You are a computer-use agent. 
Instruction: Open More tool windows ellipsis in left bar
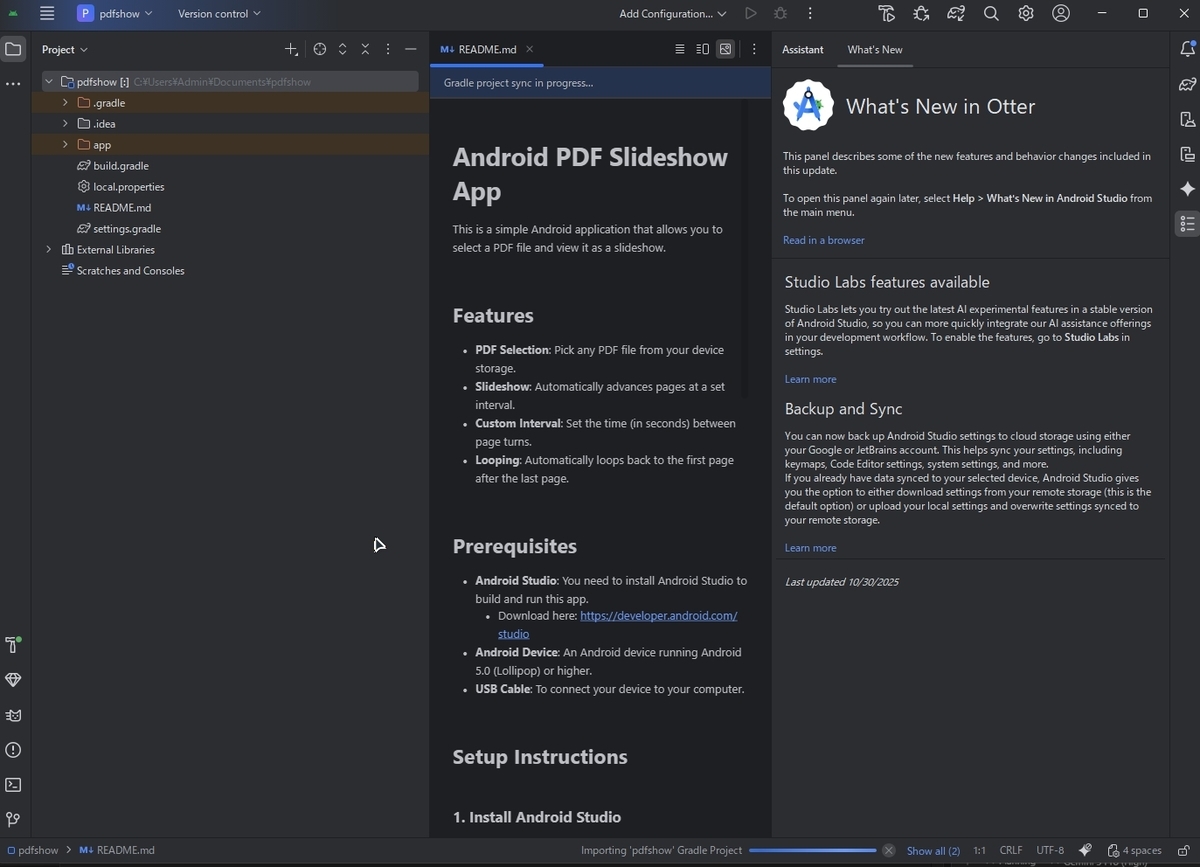13,84
